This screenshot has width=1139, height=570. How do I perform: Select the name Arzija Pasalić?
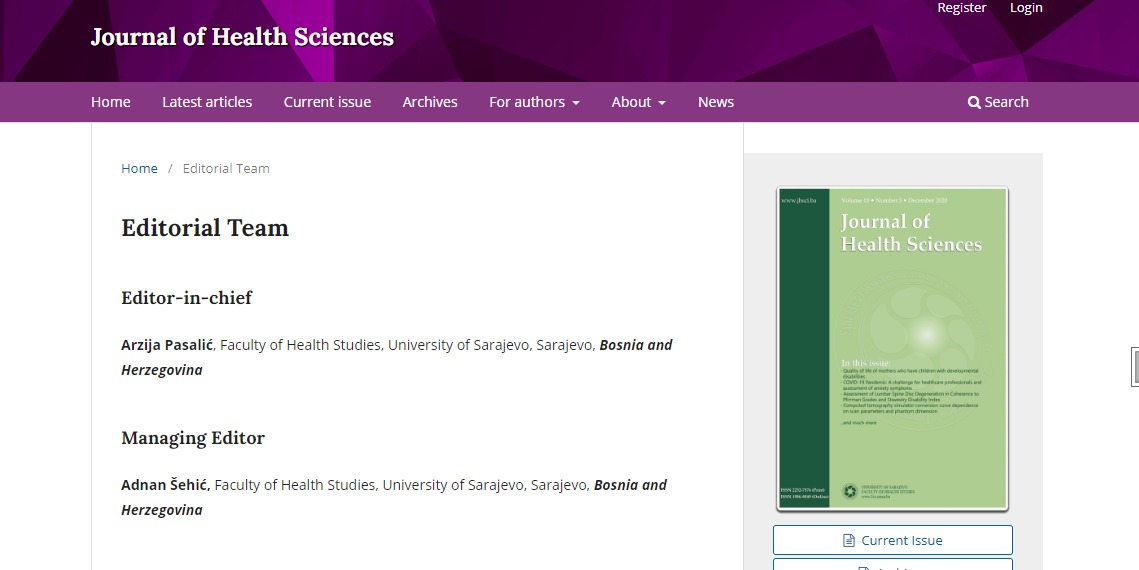point(167,345)
